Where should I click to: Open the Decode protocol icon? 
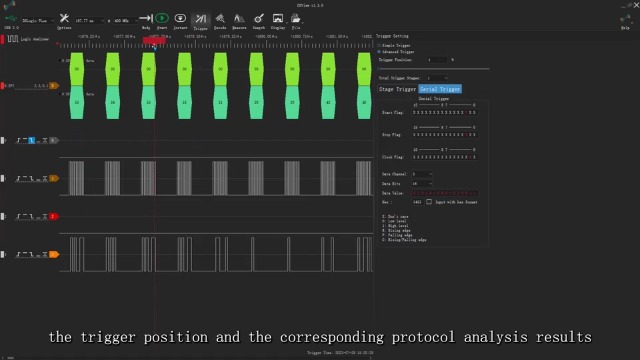coord(220,18)
